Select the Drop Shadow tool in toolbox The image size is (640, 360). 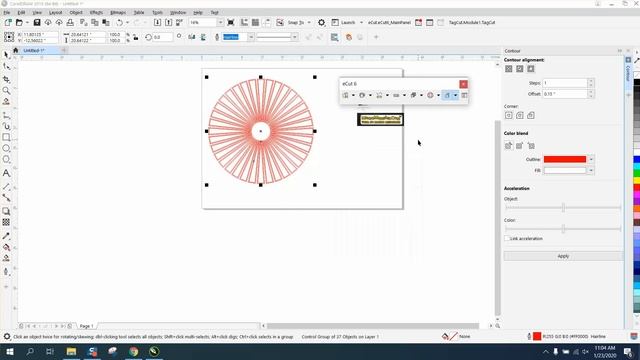pyautogui.click(x=6, y=211)
